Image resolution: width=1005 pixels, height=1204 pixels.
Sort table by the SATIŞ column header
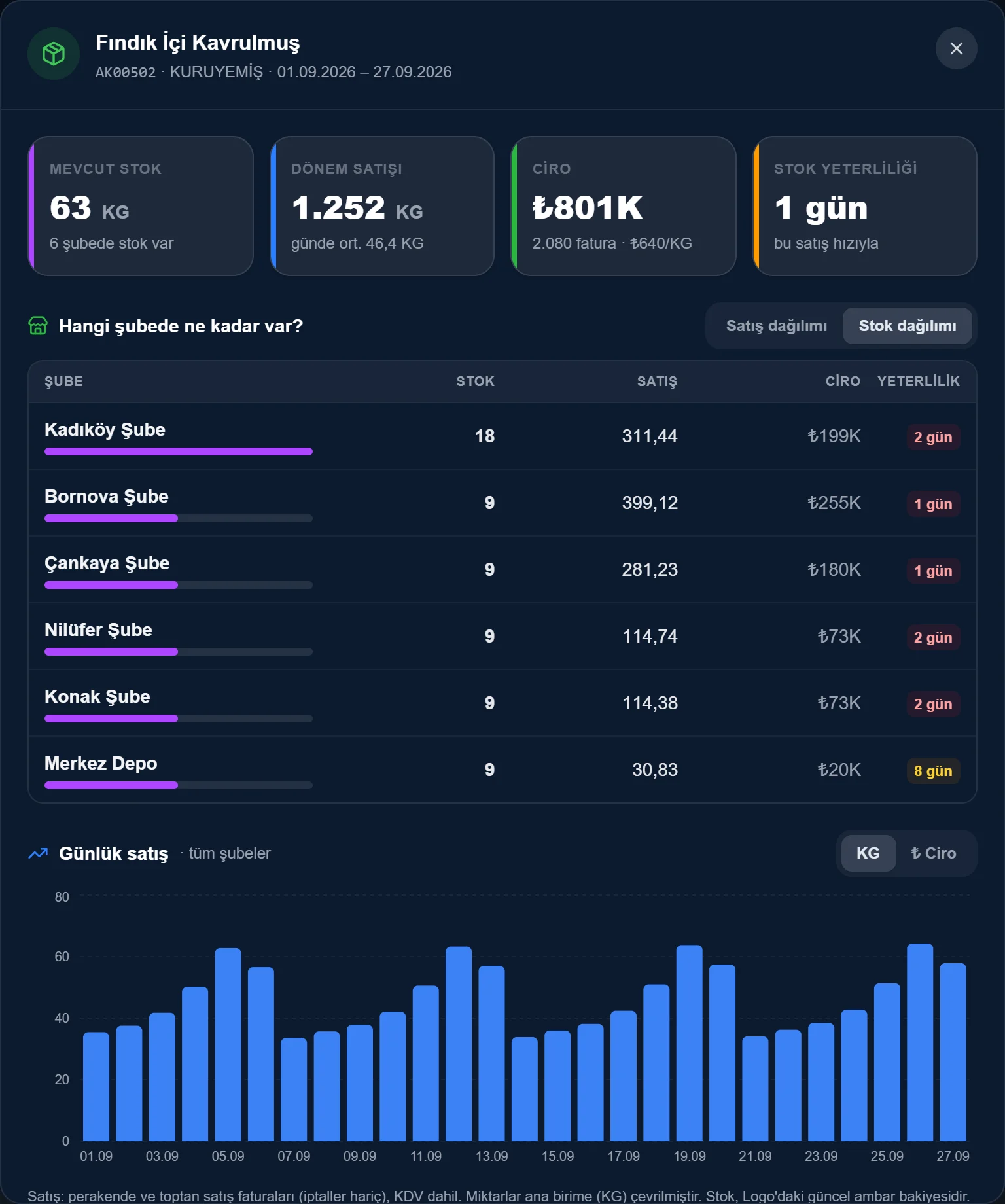point(657,381)
